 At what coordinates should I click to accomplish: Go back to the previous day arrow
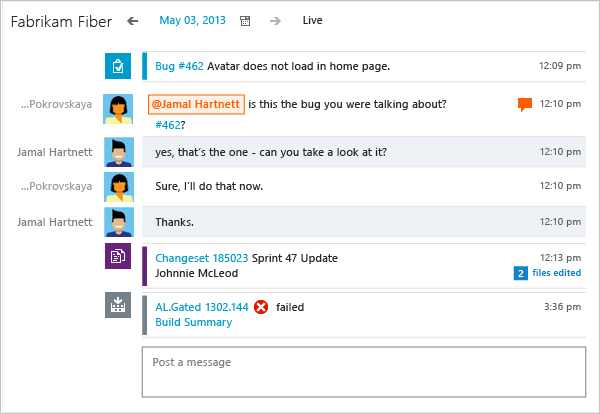click(x=133, y=20)
